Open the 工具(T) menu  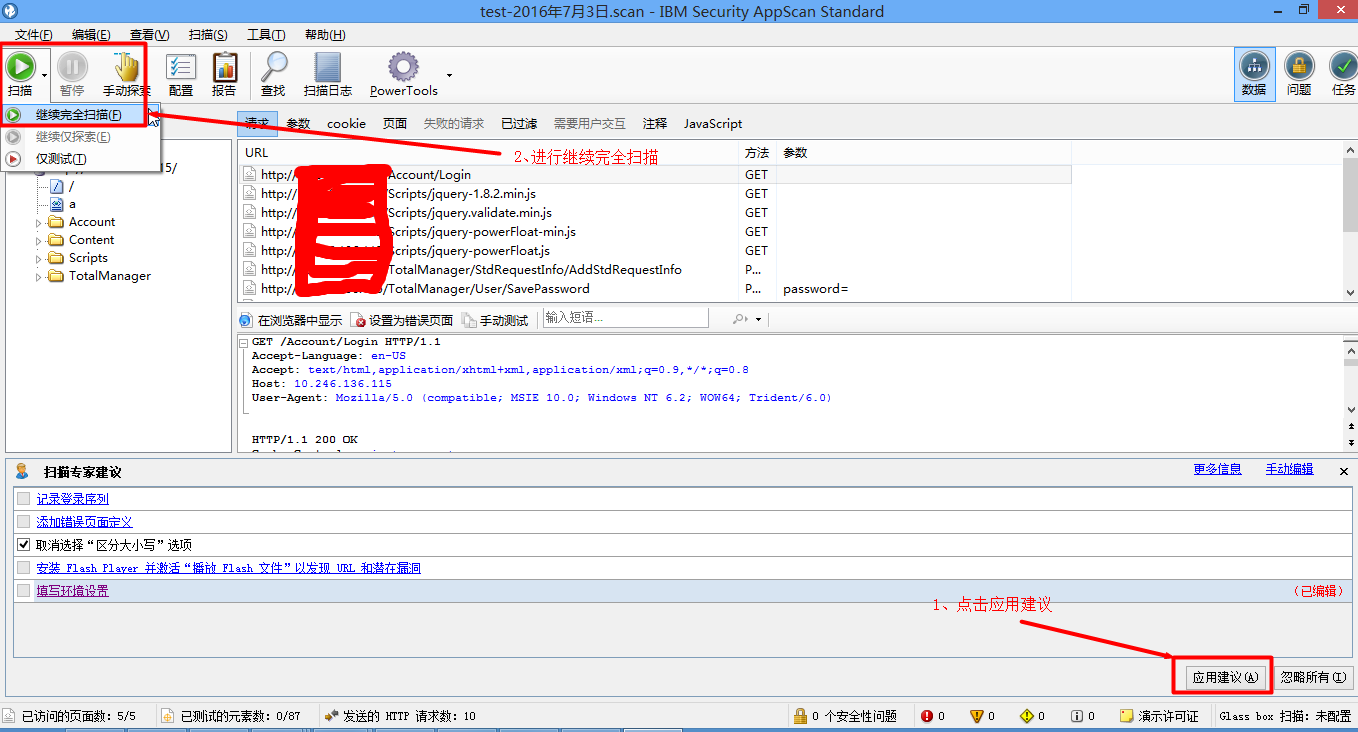266,35
